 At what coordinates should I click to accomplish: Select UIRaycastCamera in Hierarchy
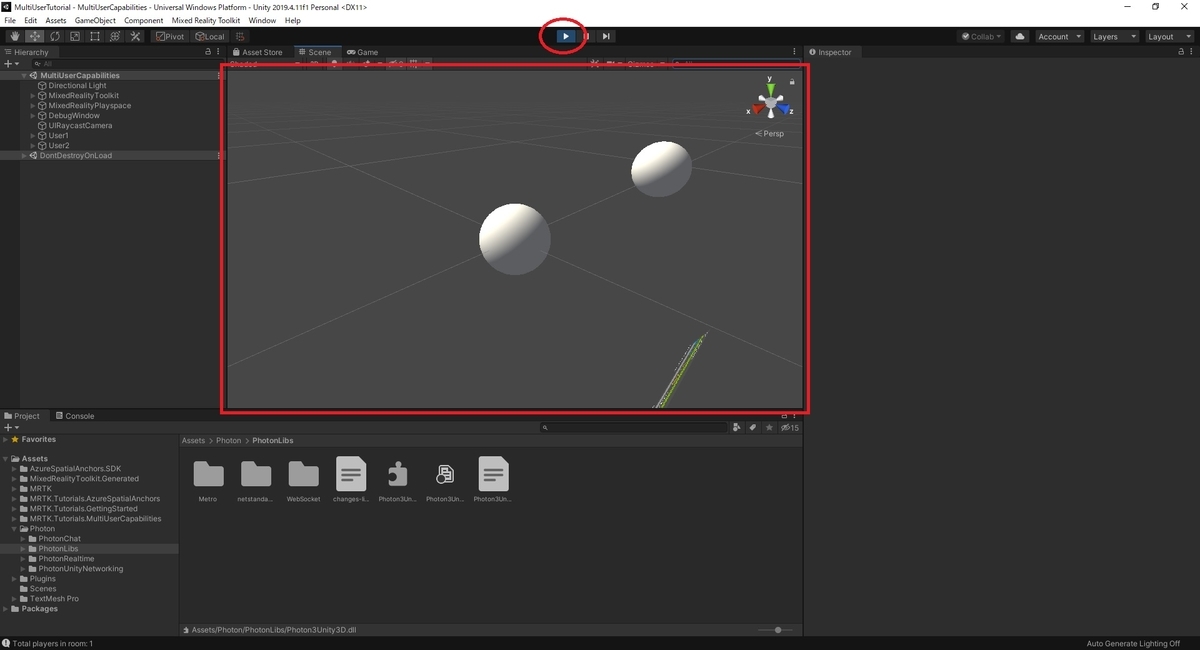pyautogui.click(x=80, y=126)
